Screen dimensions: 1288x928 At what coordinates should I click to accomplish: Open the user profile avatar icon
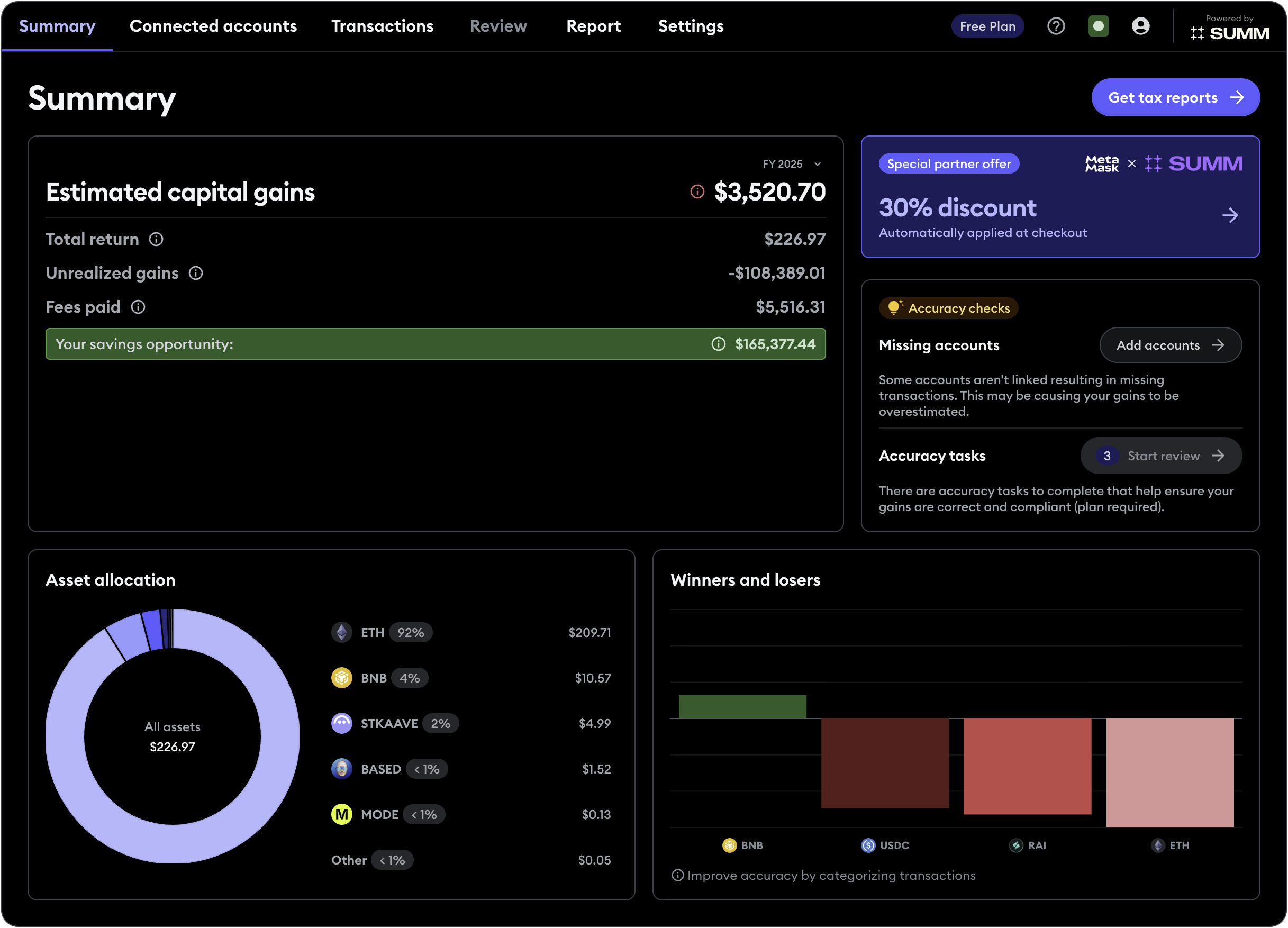(x=1140, y=26)
